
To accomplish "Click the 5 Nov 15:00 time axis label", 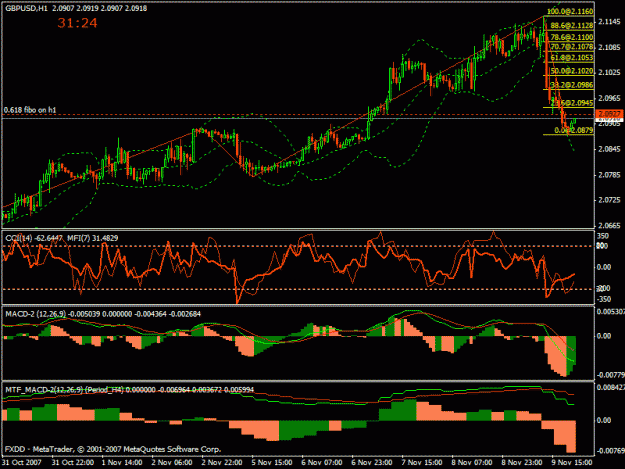I will 272,463.
